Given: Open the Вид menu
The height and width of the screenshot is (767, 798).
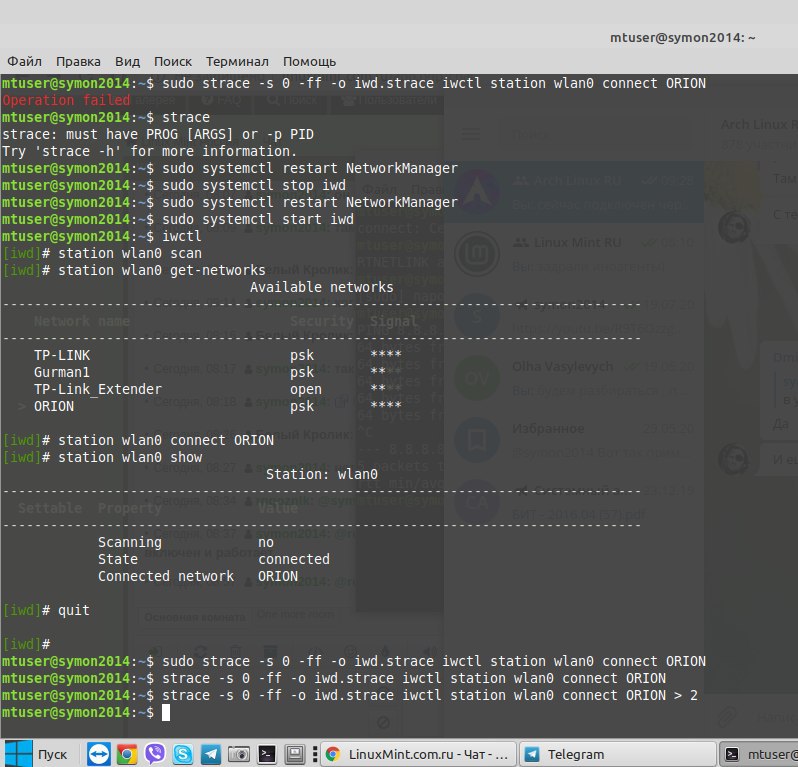Looking at the screenshot, I should (x=127, y=61).
